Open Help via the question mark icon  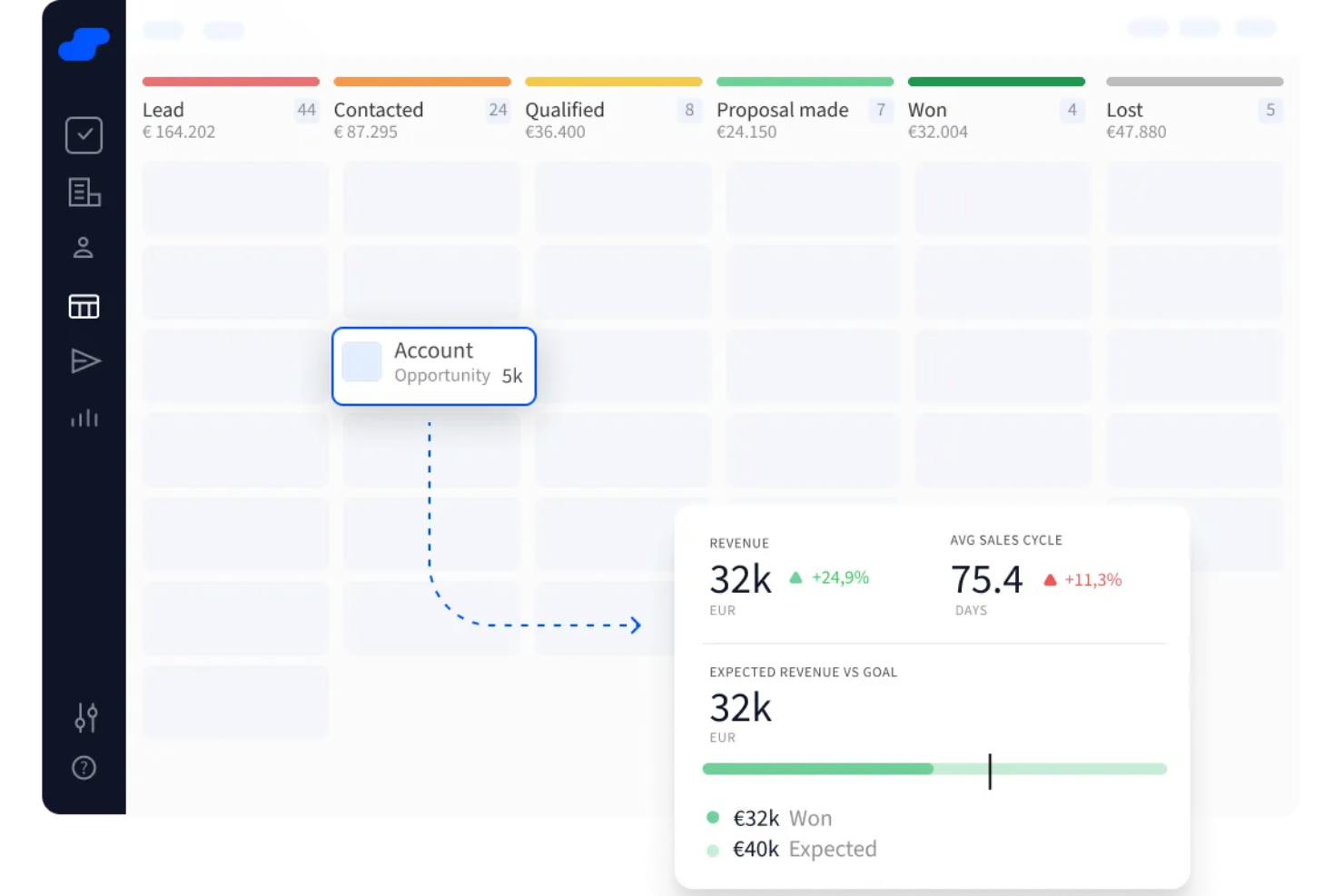(84, 767)
